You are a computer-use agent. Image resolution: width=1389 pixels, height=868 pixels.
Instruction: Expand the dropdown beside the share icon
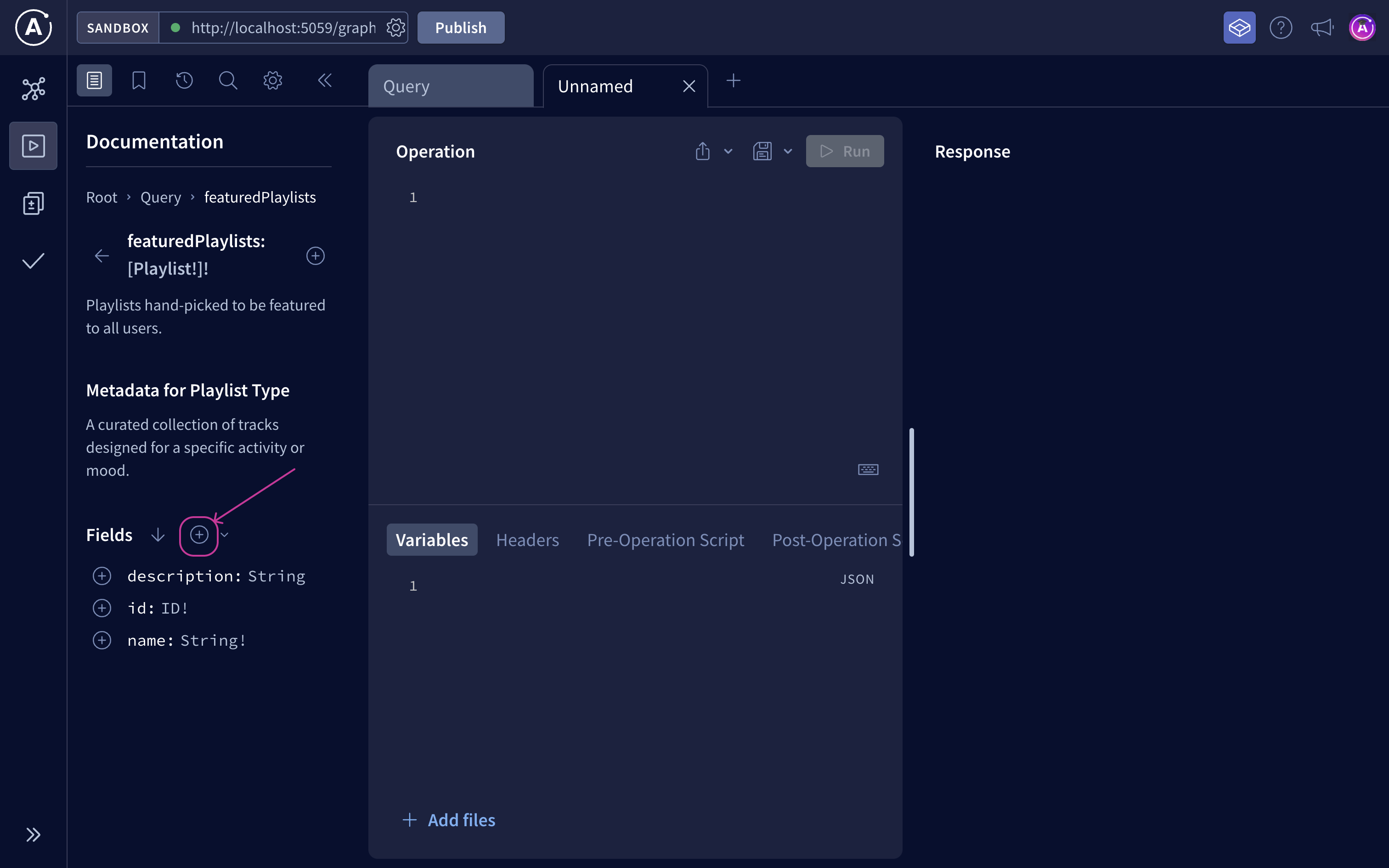728,151
